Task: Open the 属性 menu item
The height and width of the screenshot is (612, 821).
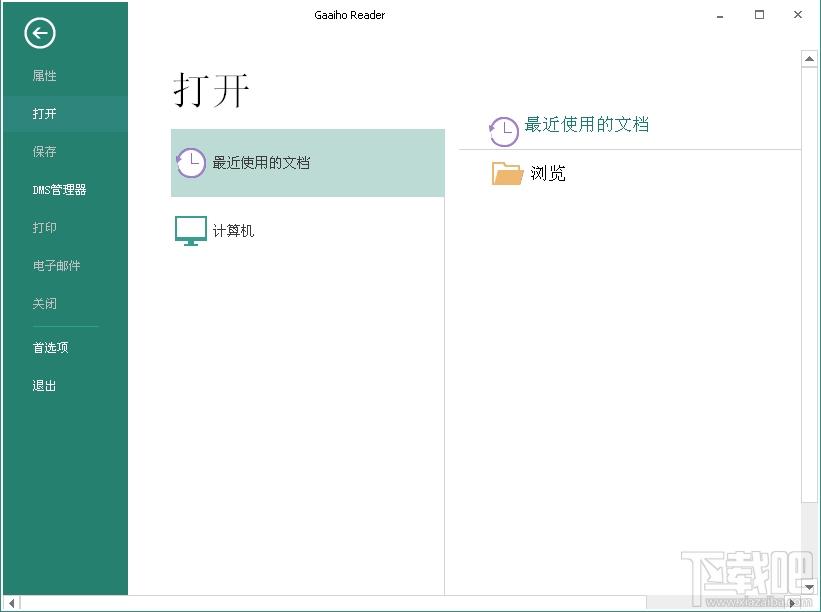Action: click(45, 76)
